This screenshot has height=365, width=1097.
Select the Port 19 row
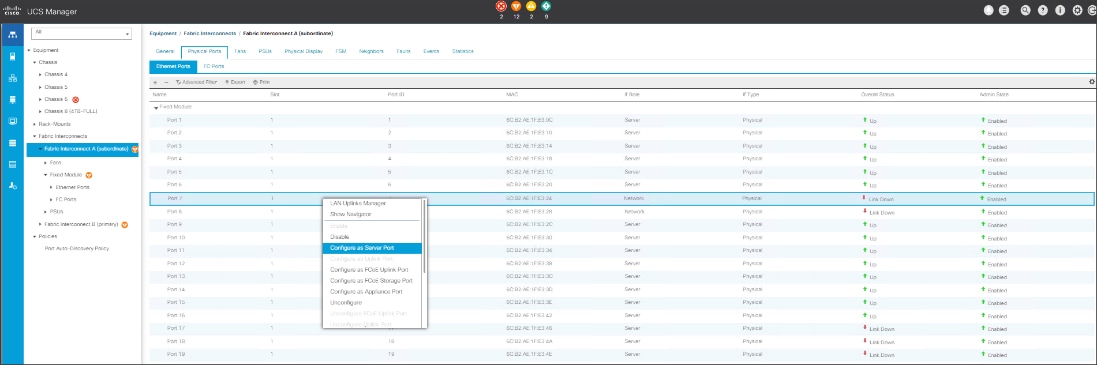(622, 355)
